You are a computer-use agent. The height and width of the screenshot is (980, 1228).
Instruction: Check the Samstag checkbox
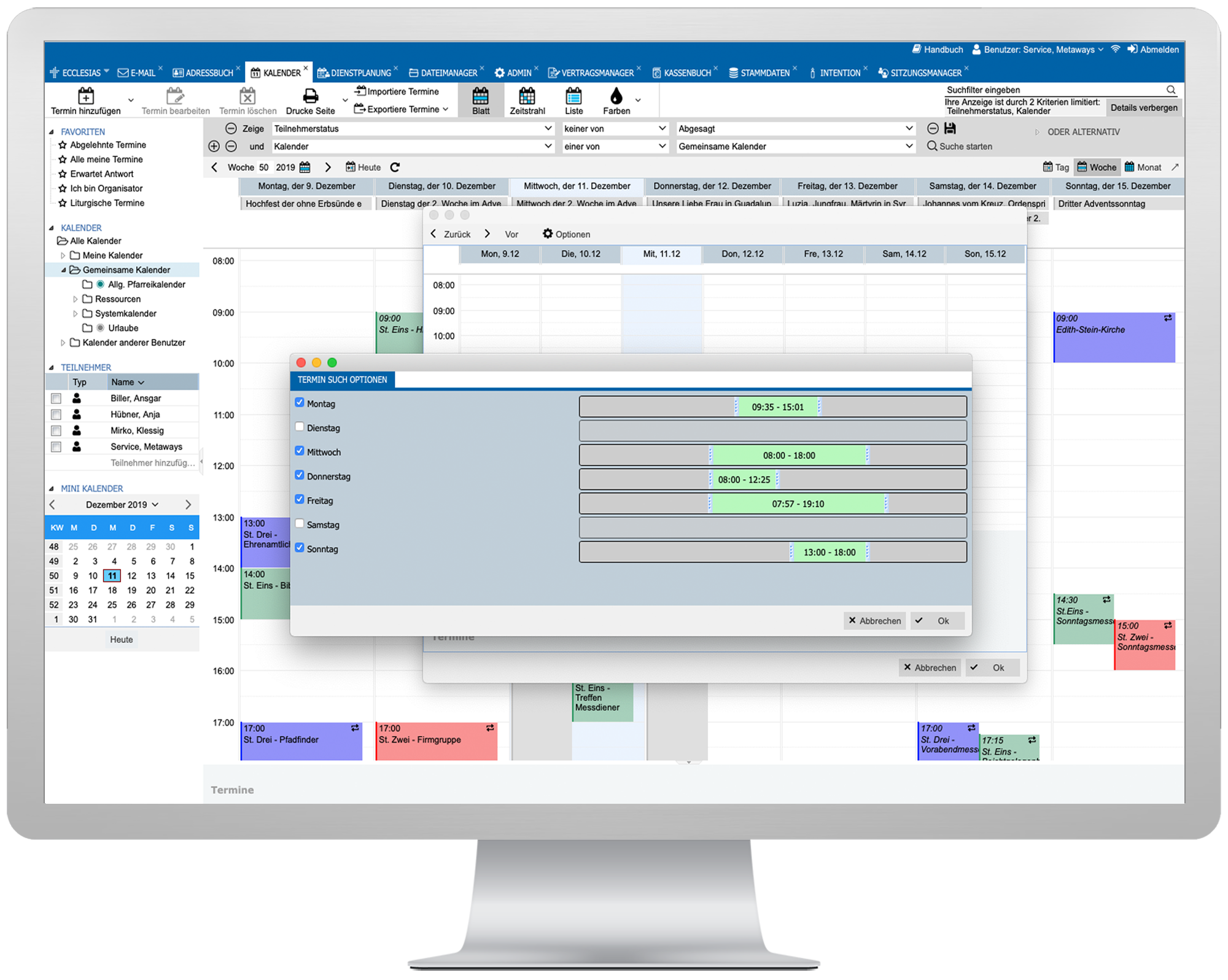coord(300,524)
